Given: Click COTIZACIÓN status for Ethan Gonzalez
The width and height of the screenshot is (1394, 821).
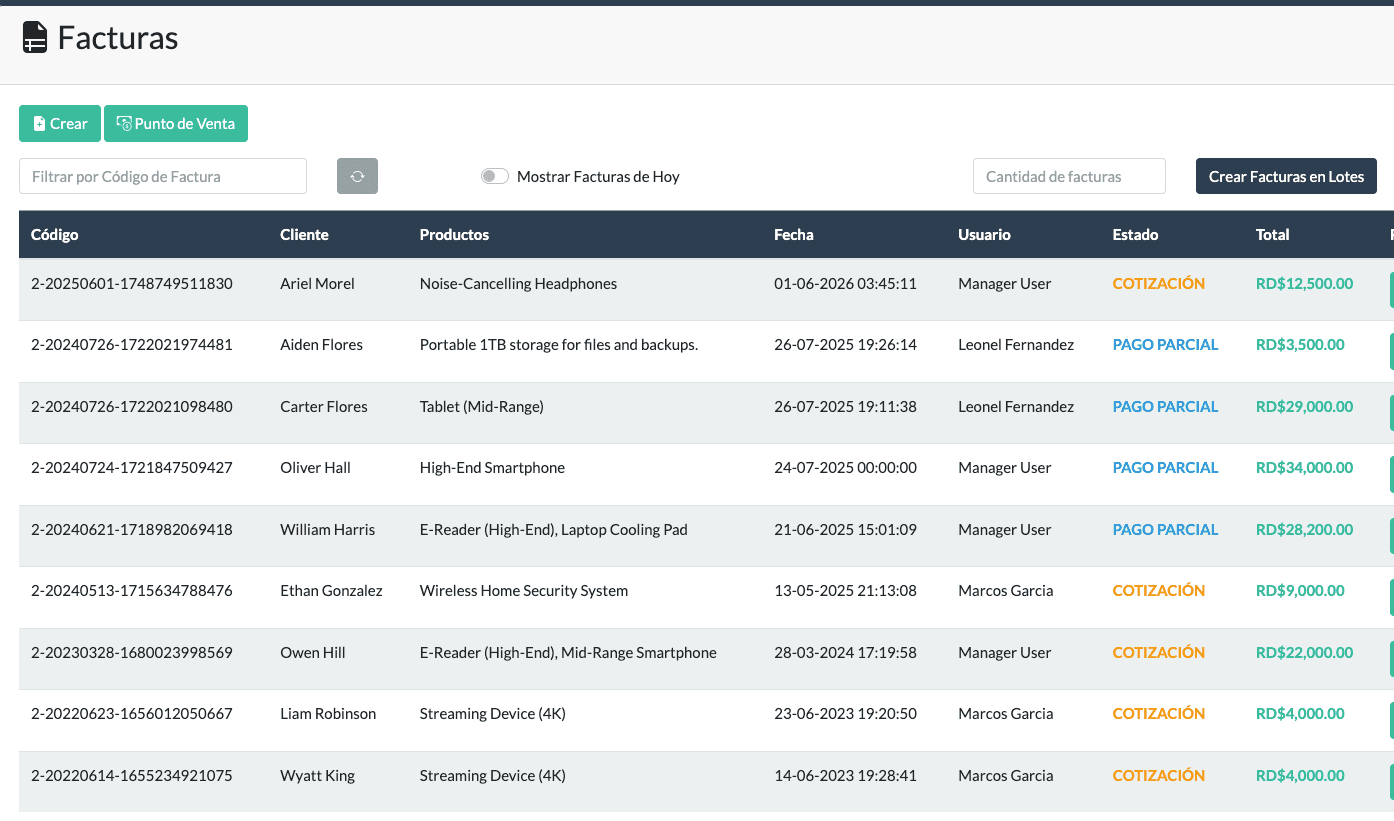Looking at the screenshot, I should pos(1158,591).
